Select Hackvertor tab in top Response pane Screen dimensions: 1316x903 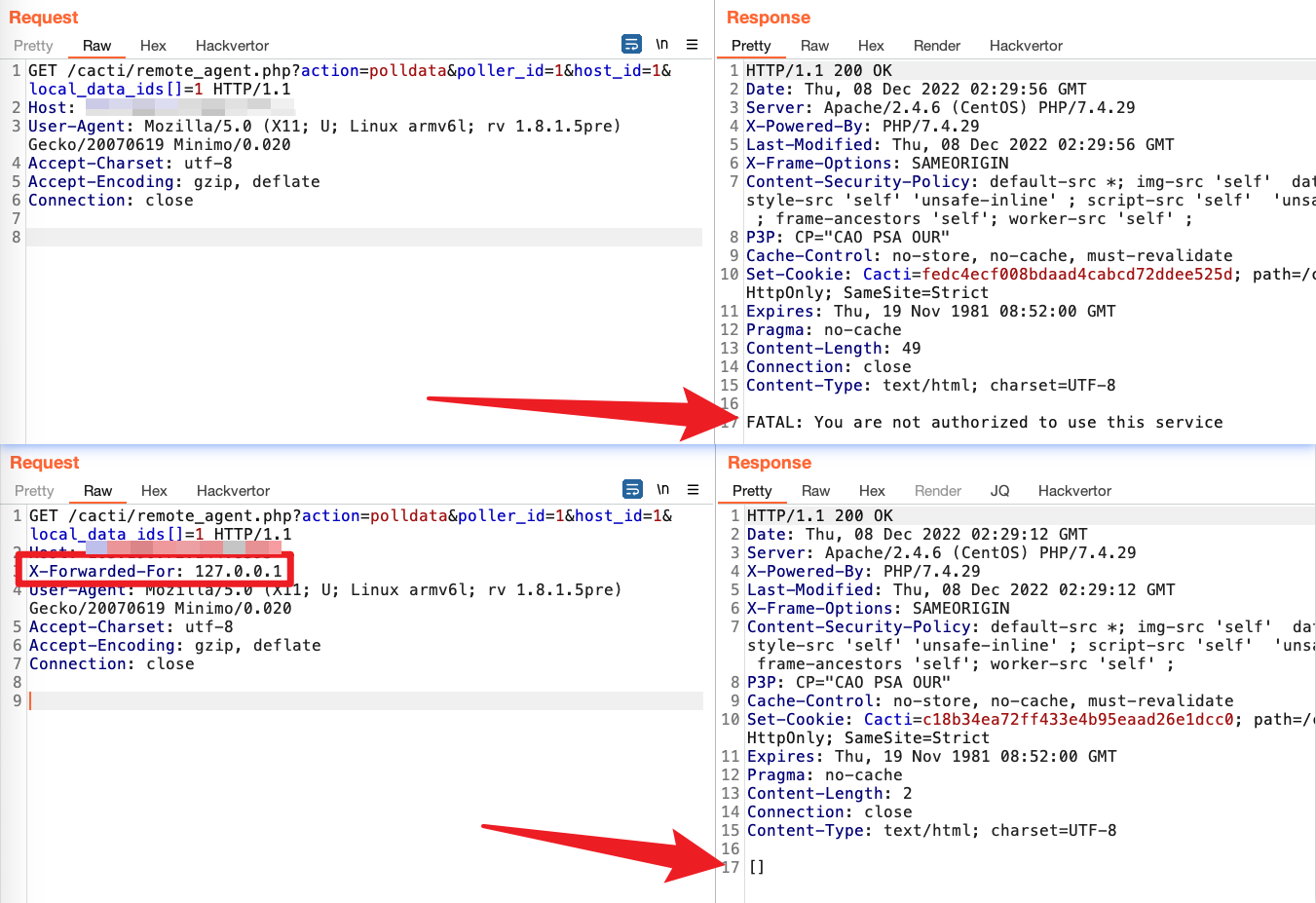(1026, 46)
